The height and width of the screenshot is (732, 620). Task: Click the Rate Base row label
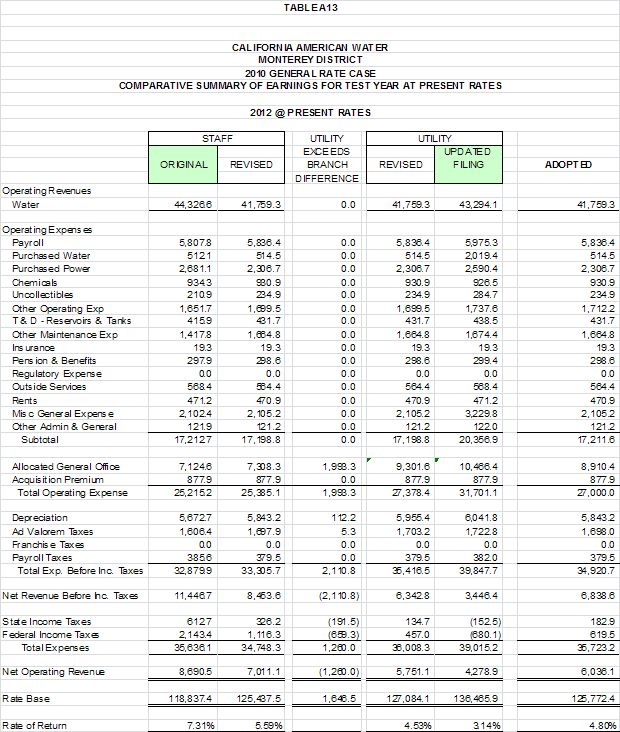click(x=27, y=698)
